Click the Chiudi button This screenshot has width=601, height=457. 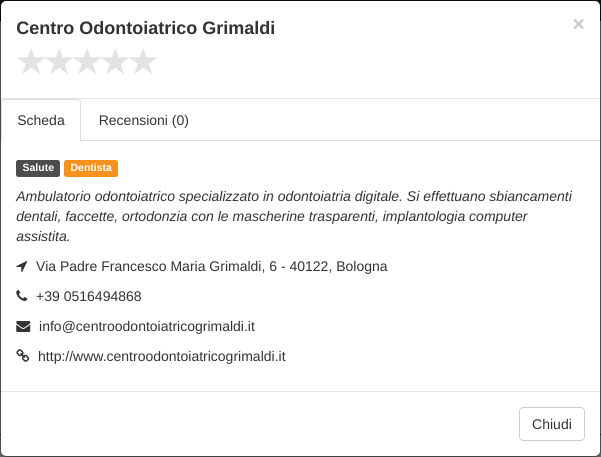(x=552, y=424)
